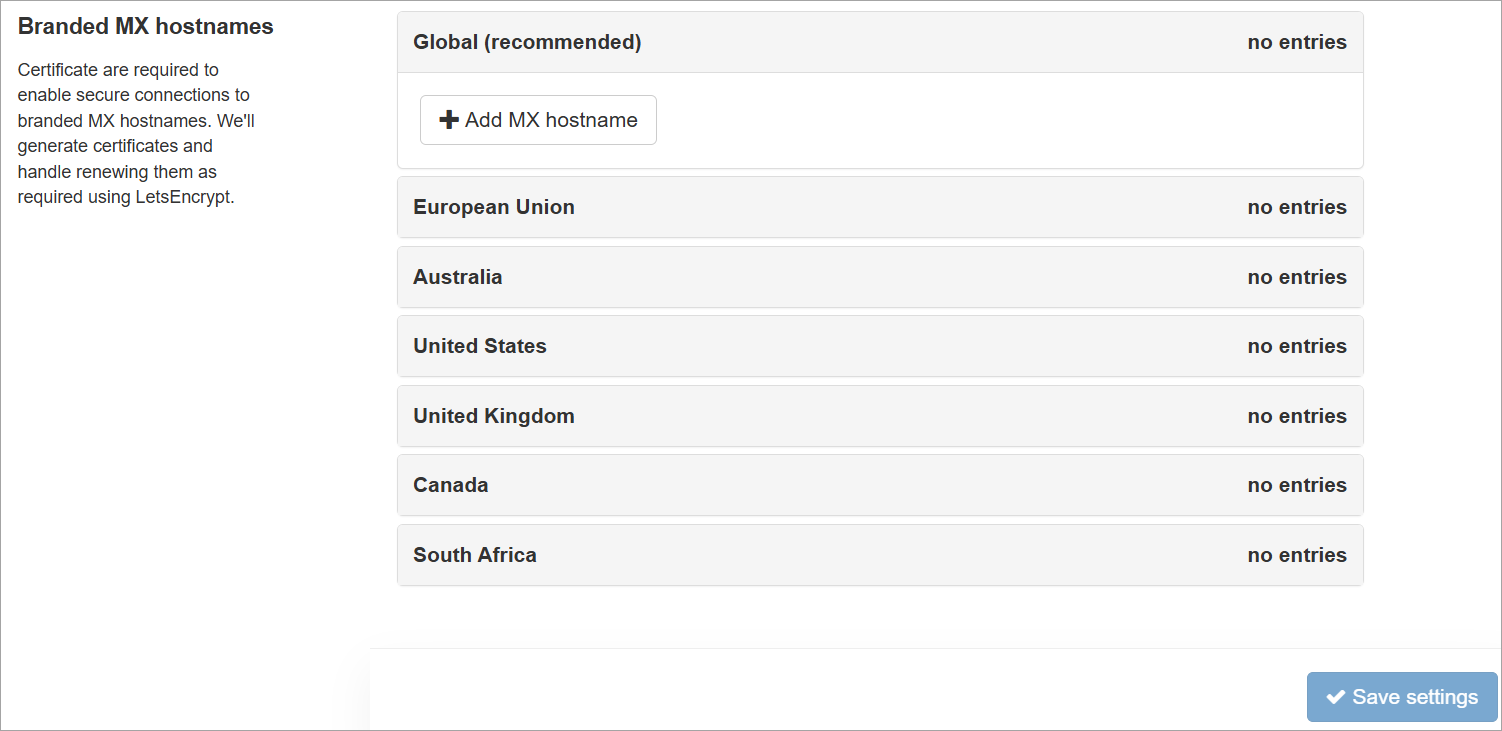Expand the Australia section
Viewport: 1502px width, 731px height.
point(458,277)
